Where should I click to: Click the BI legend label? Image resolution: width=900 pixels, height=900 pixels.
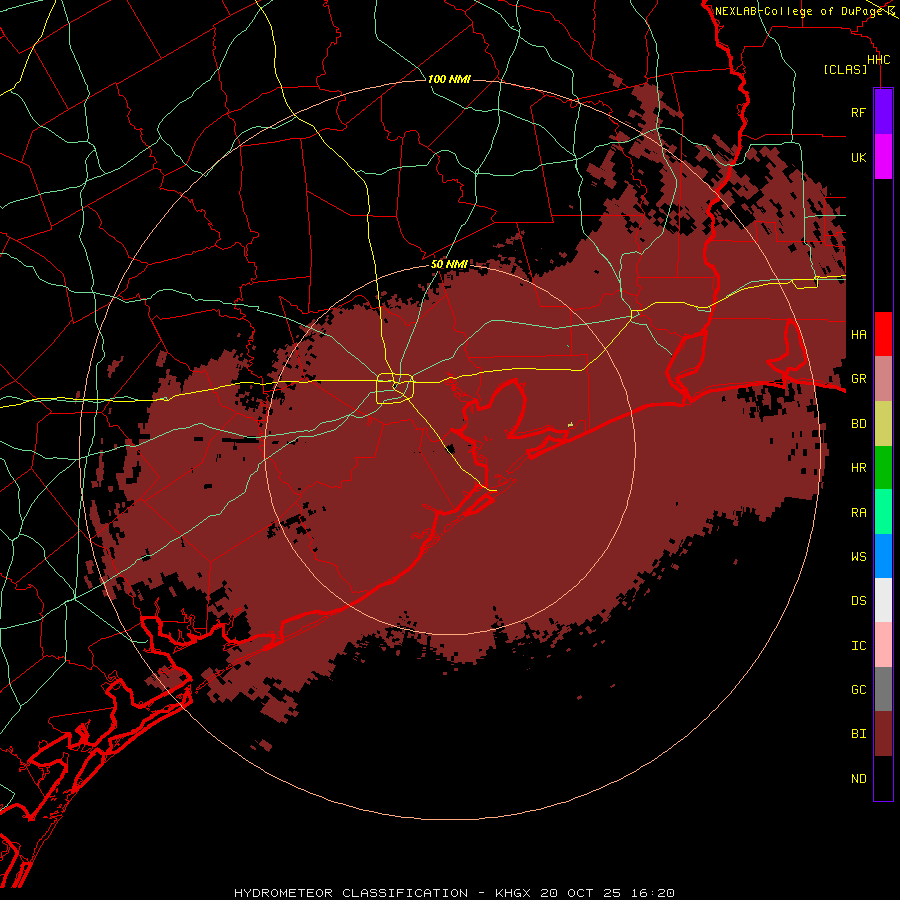click(x=858, y=734)
